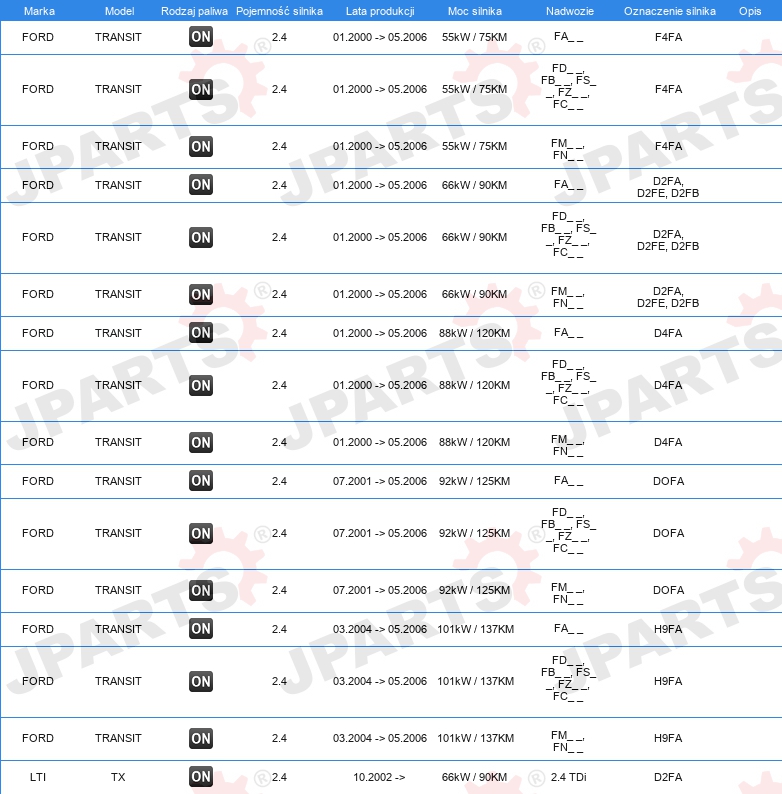
Task: Click F4FA engine code in the 55kW FM__ row
Action: pos(668,146)
